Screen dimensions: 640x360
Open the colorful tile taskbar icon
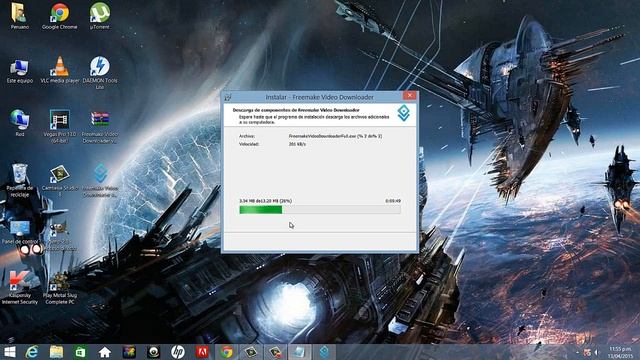[x=129, y=352]
